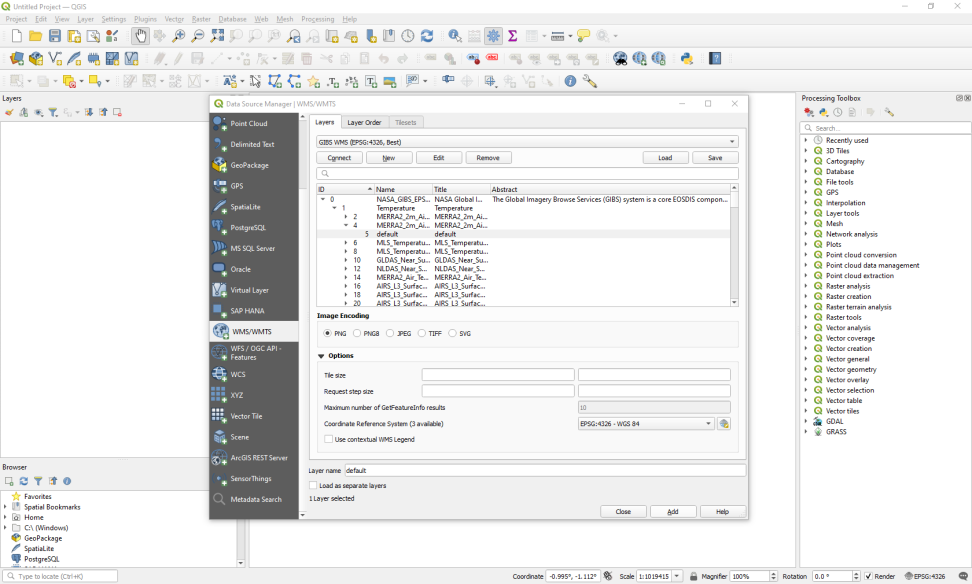Image resolution: width=972 pixels, height=584 pixels.
Task: Click the New connection button
Action: tap(389, 158)
